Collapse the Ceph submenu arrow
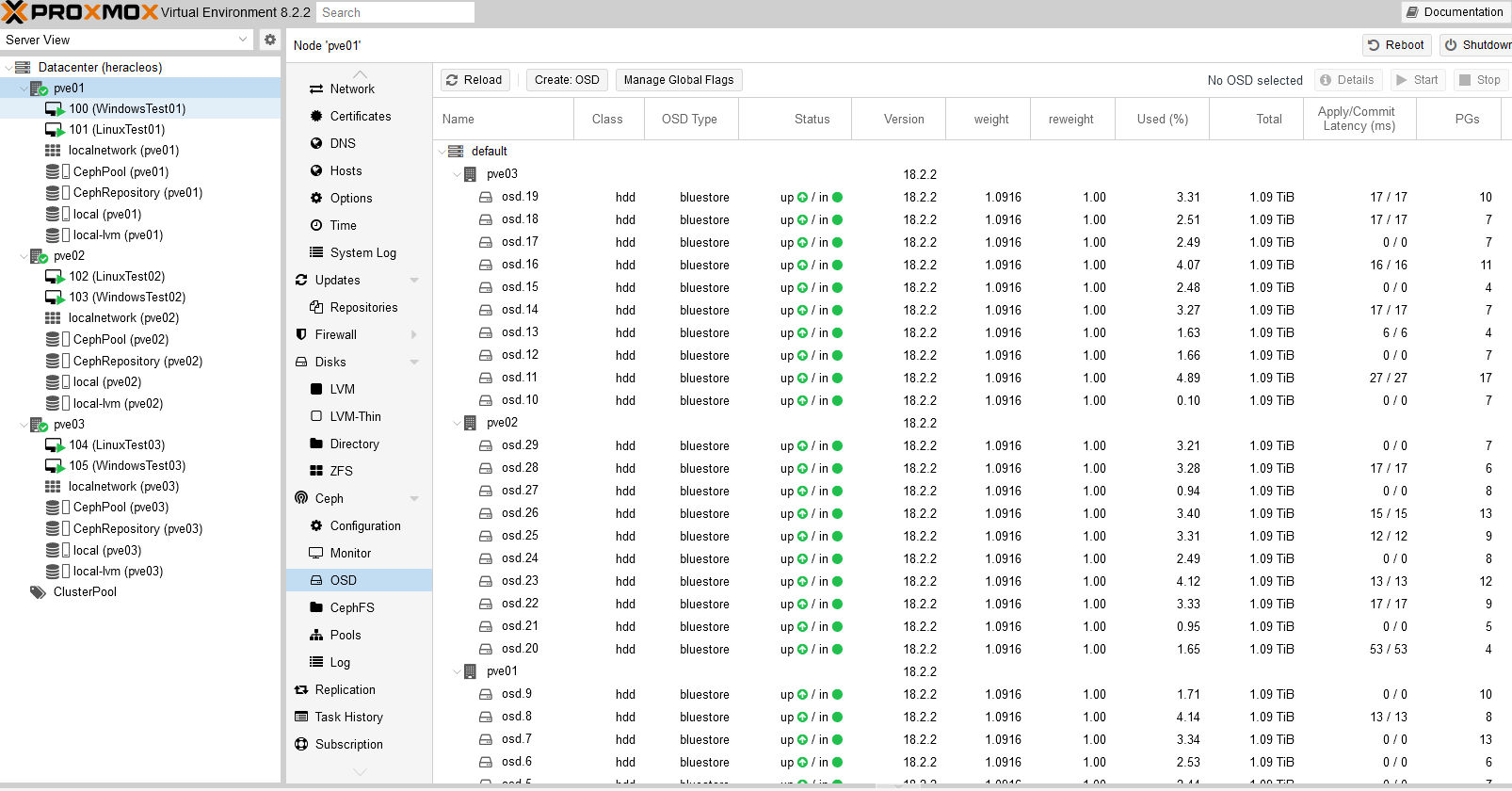Image resolution: width=1512 pixels, height=791 pixels. pyautogui.click(x=414, y=498)
